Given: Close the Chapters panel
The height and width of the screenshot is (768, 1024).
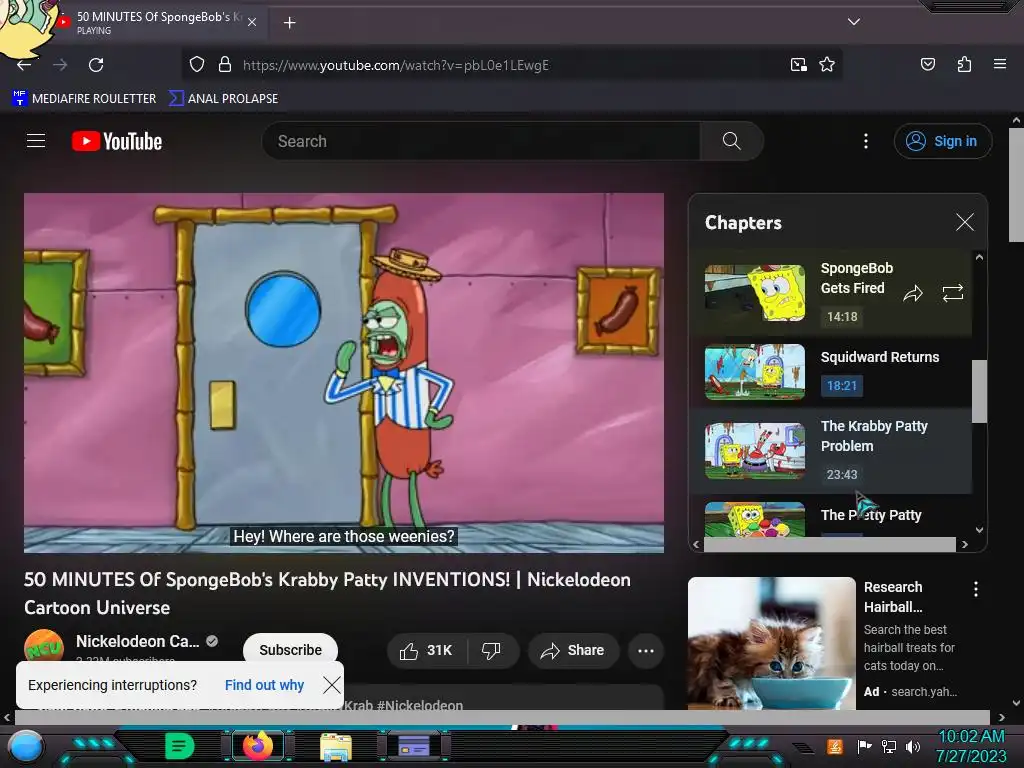Looking at the screenshot, I should [965, 222].
